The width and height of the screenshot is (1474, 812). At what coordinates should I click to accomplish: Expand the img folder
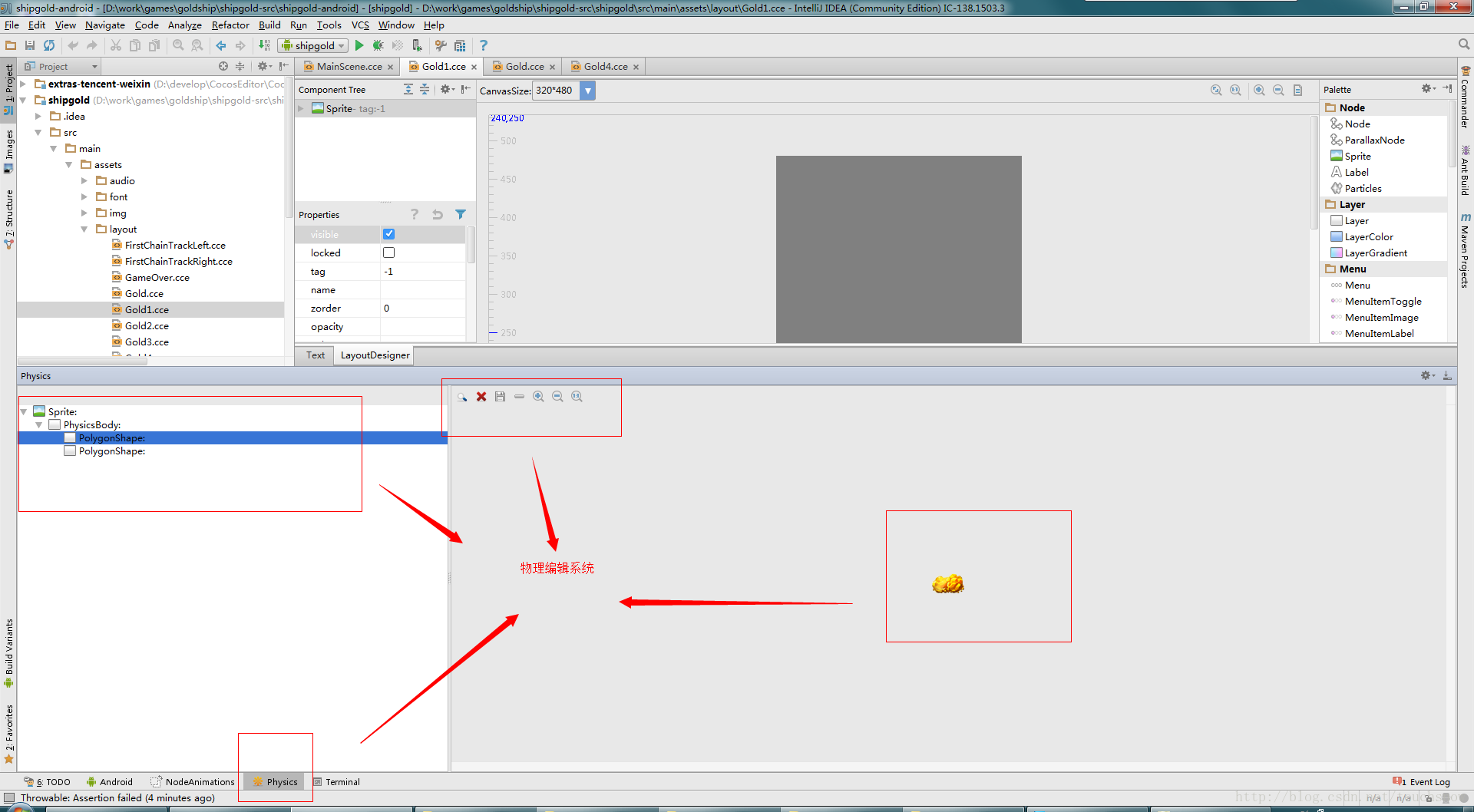pyautogui.click(x=84, y=213)
